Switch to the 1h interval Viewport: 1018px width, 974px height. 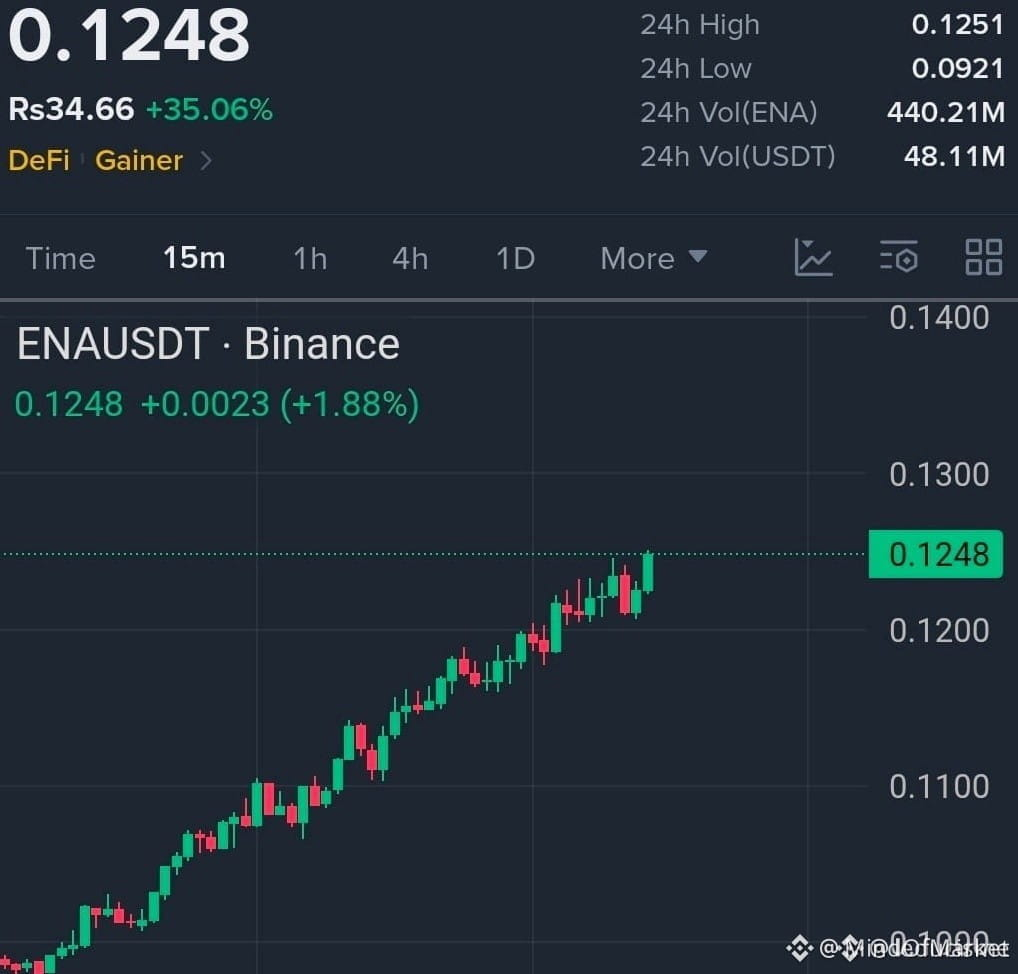click(310, 258)
